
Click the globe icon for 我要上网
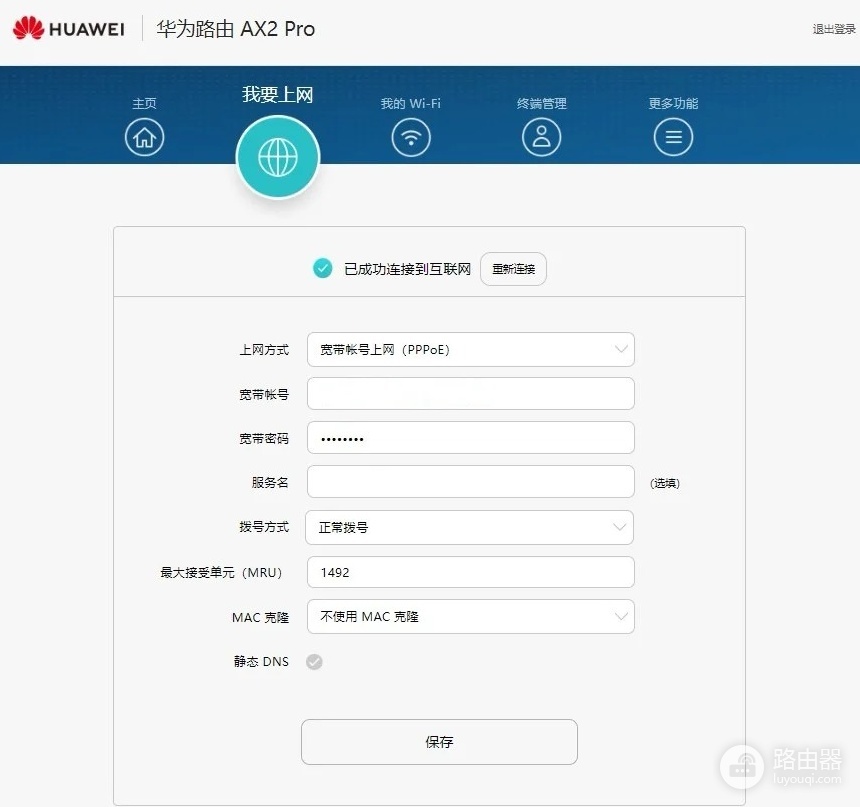click(x=278, y=157)
